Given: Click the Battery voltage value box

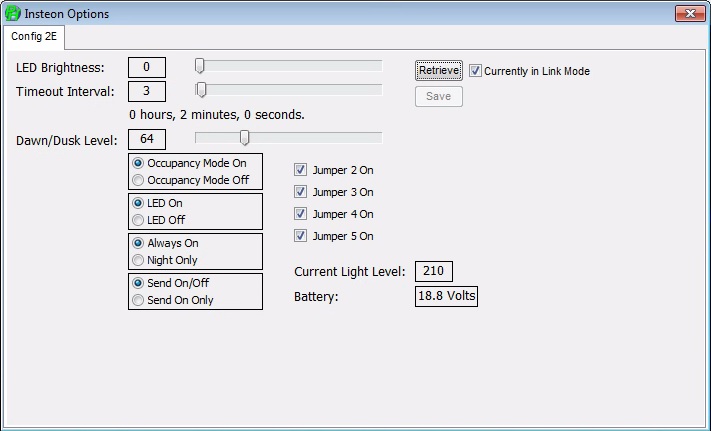Looking at the screenshot, I should (446, 296).
